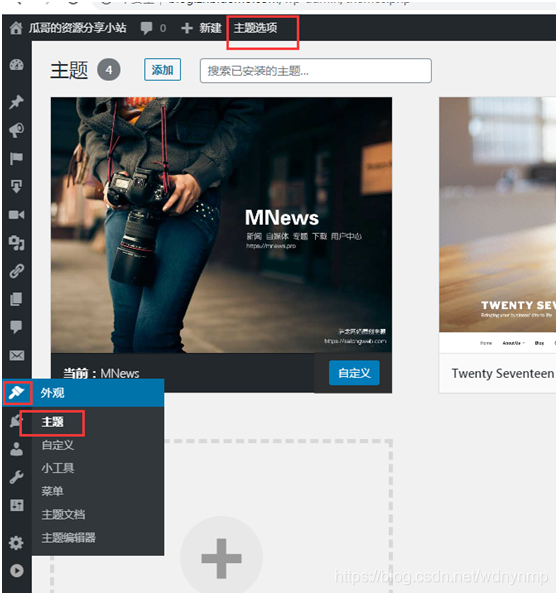The height and width of the screenshot is (595, 558).
Task: Click the download arrow icon in sidebar
Action: click(16, 186)
